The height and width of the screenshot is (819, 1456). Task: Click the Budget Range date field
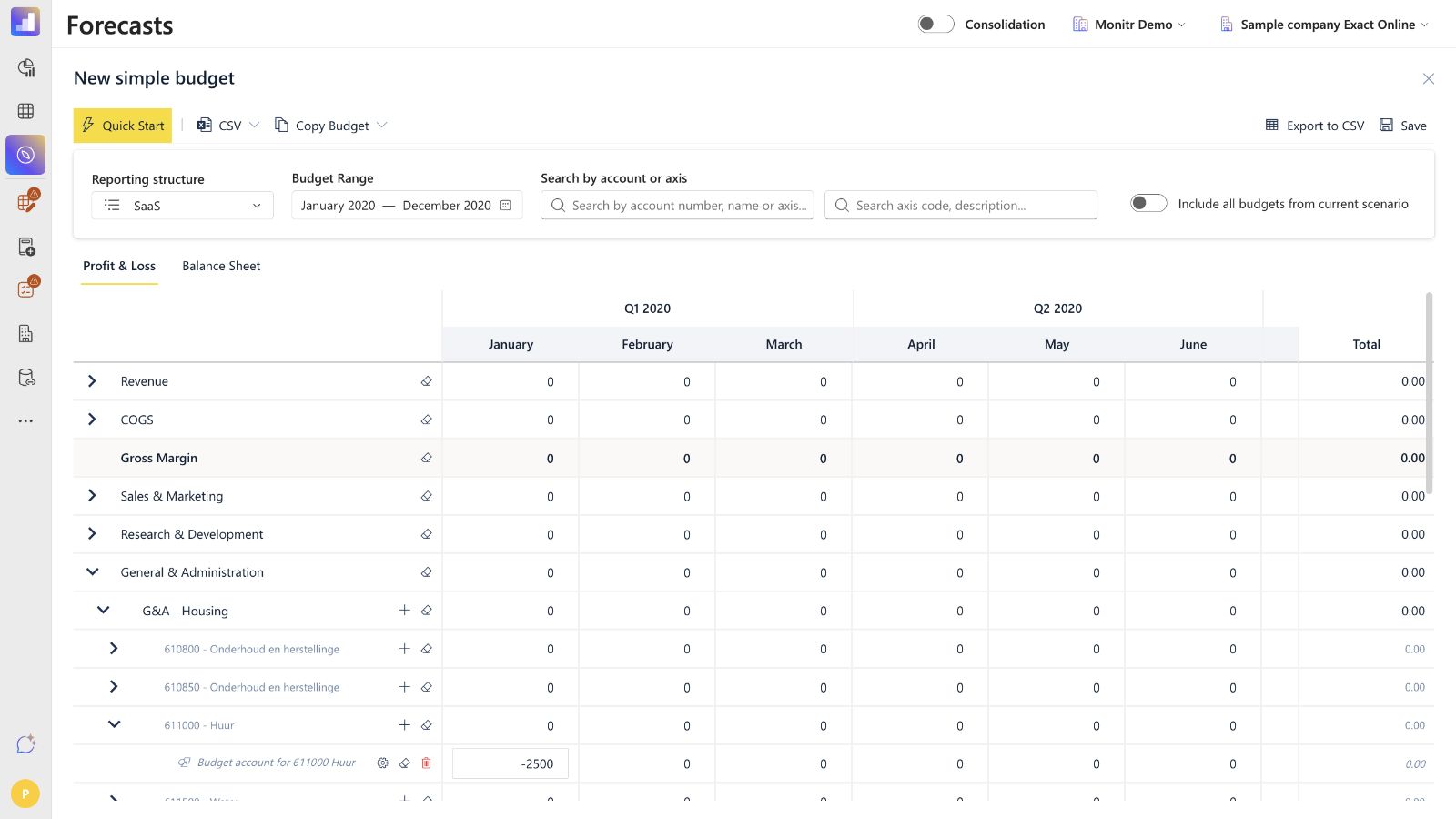407,206
